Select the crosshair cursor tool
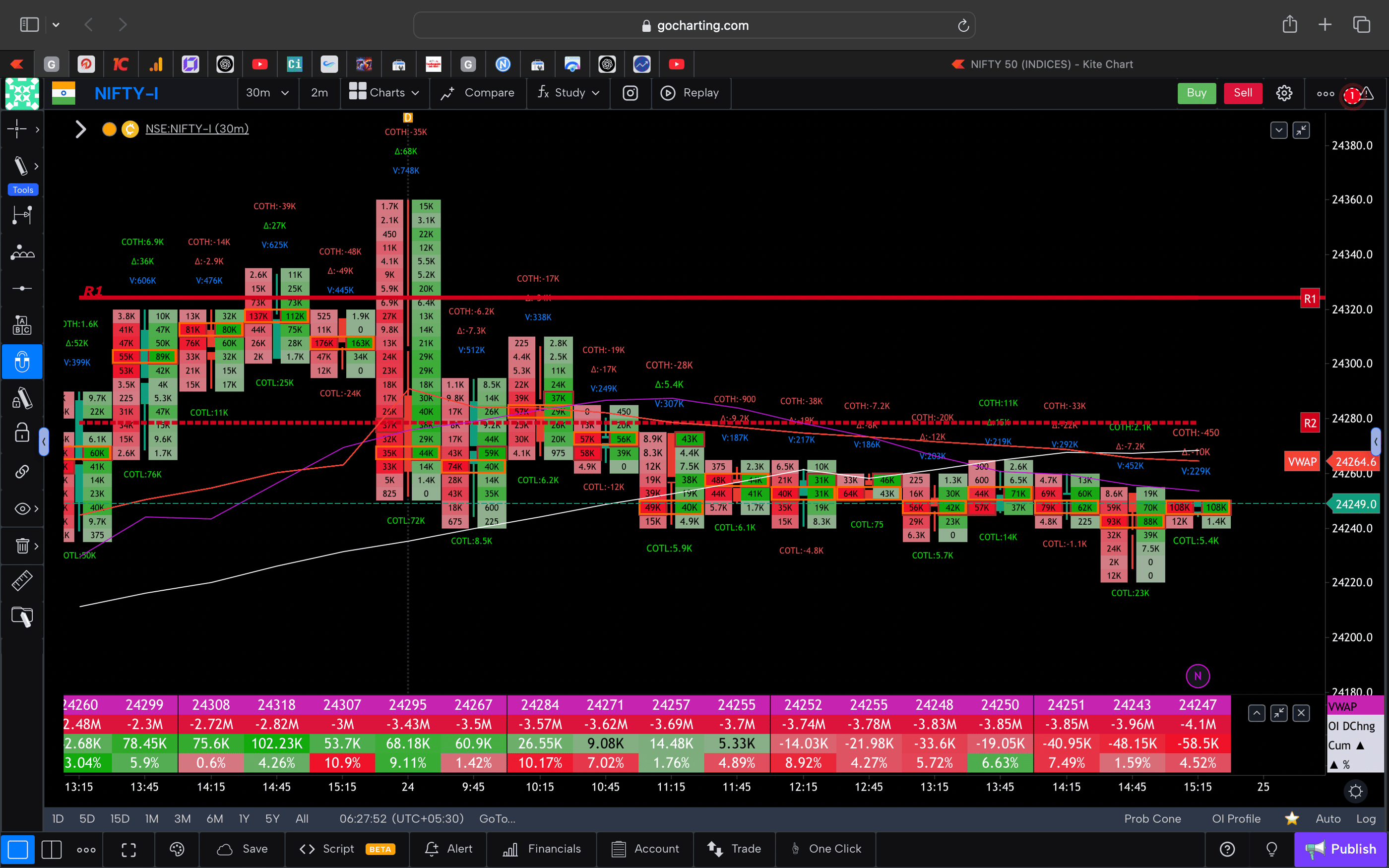Screen dimensions: 1389x868 (17, 129)
